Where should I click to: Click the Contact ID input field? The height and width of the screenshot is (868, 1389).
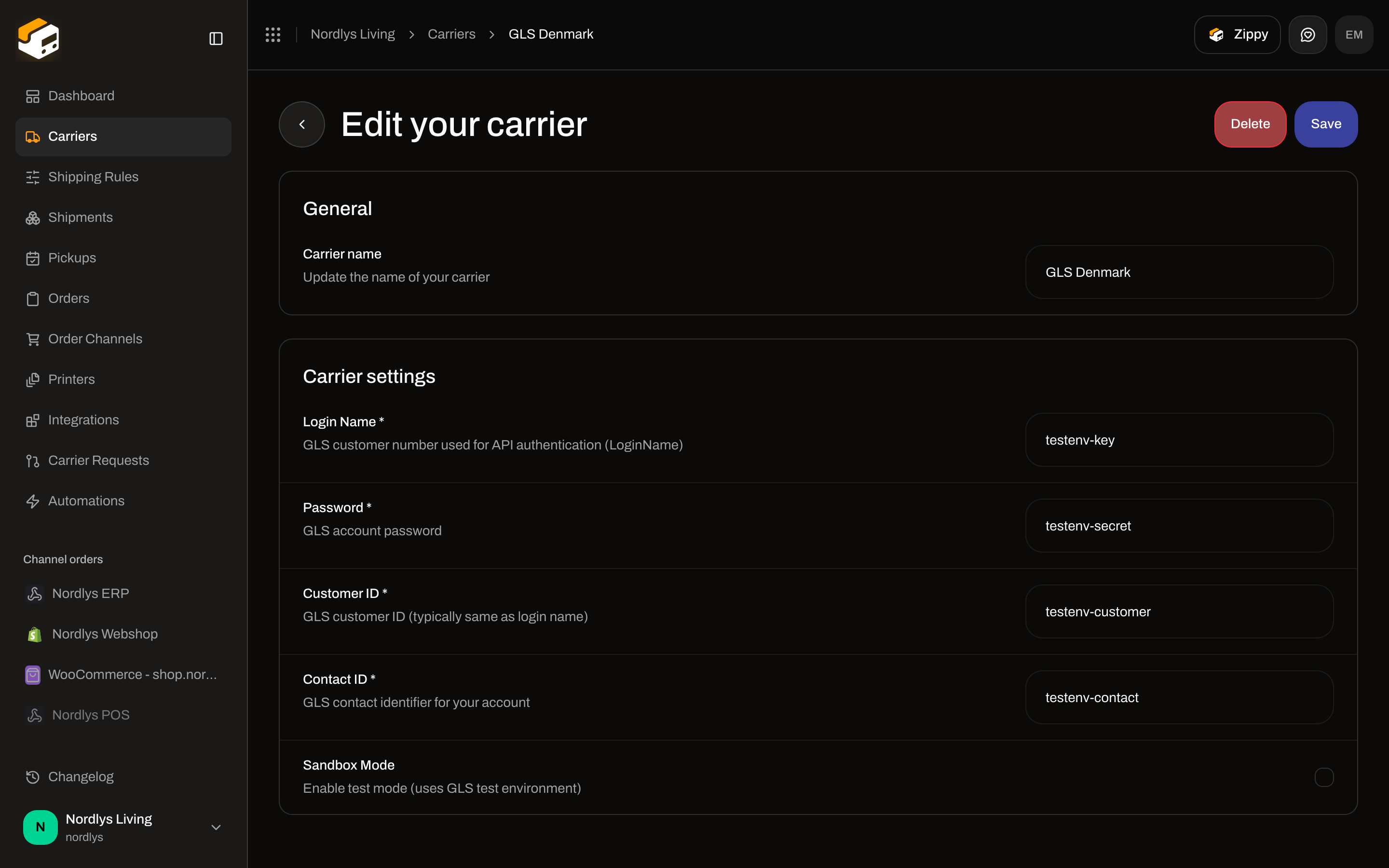pos(1179,697)
